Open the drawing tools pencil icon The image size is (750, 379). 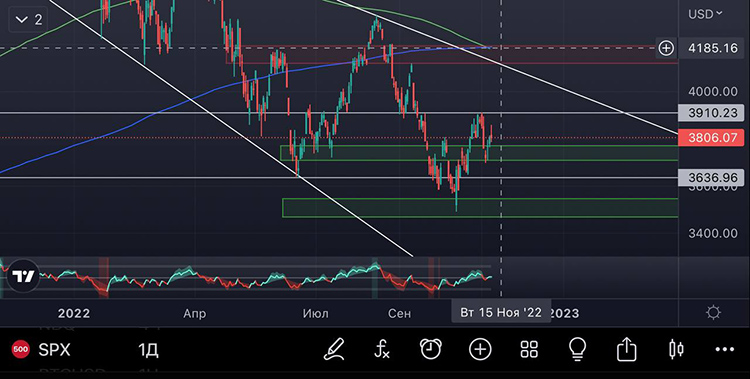(x=334, y=349)
